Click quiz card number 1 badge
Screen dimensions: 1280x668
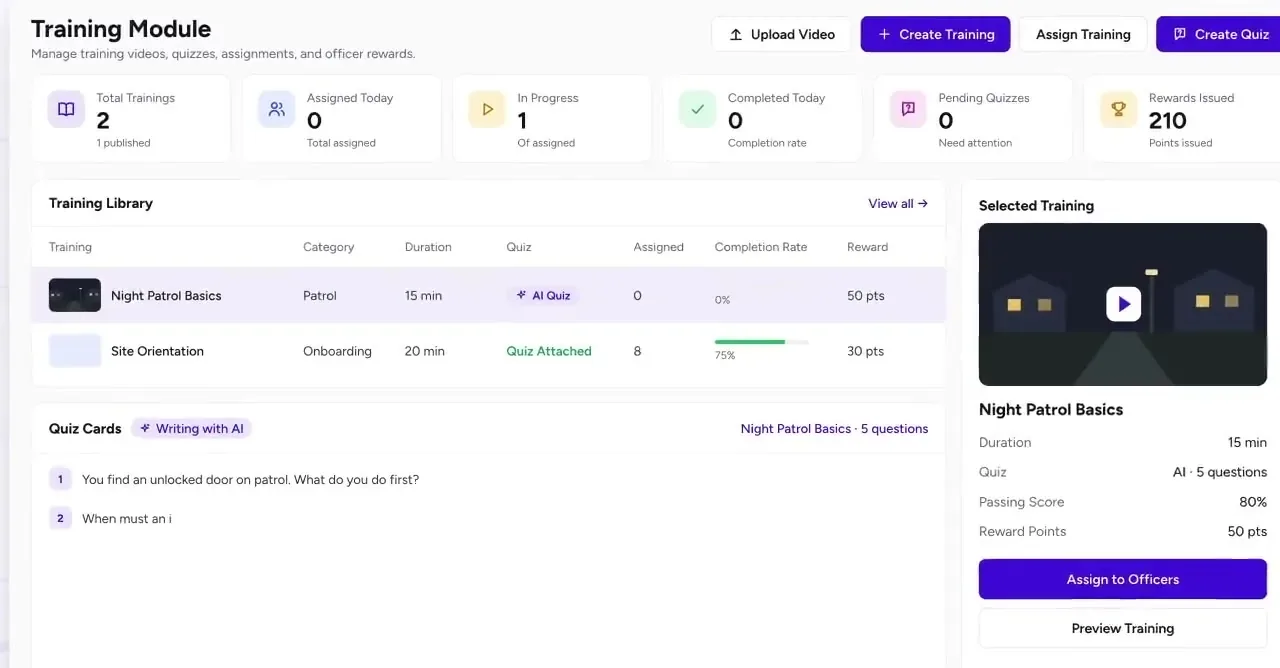tap(60, 479)
